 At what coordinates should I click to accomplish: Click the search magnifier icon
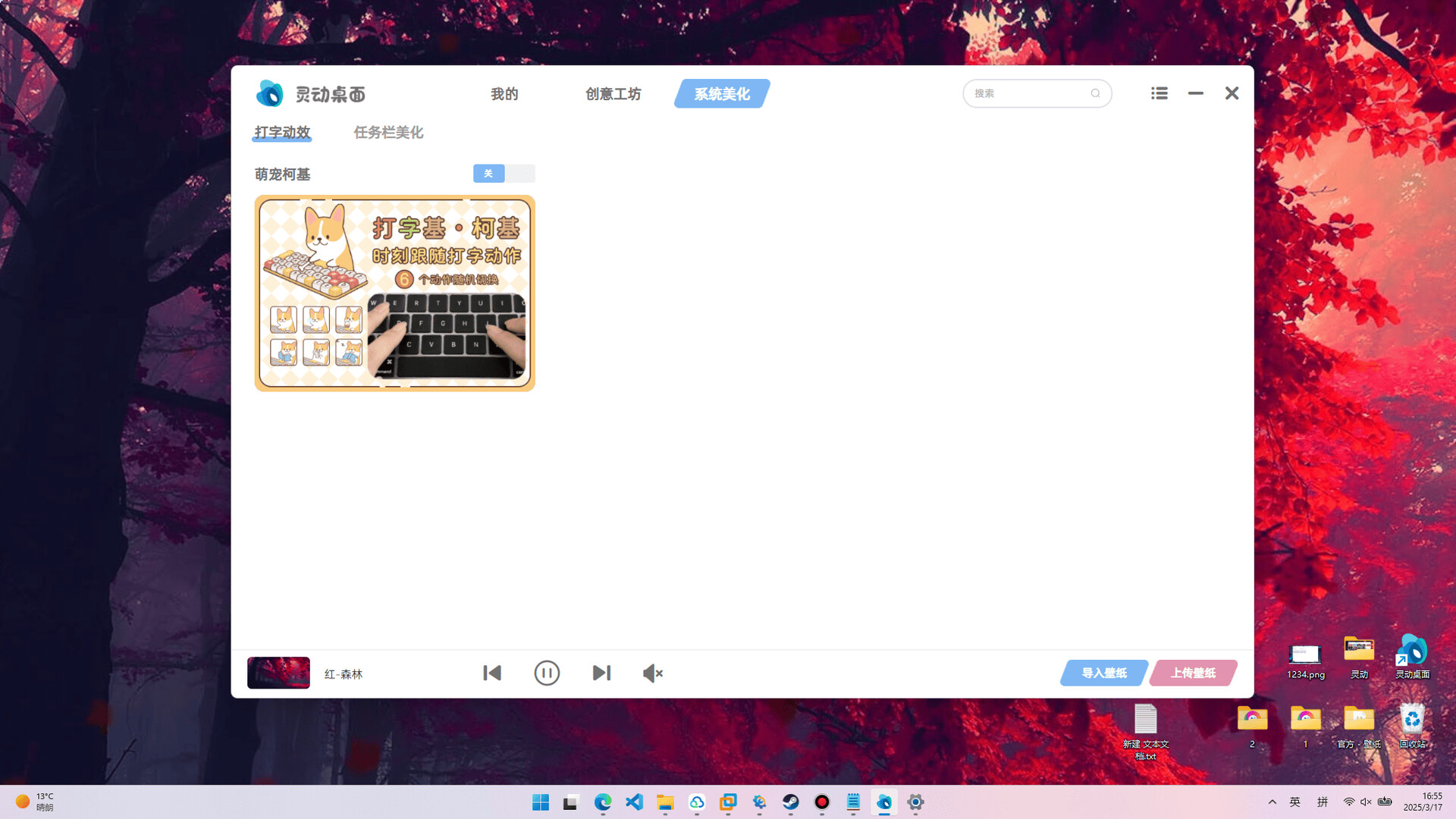pos(1095,93)
